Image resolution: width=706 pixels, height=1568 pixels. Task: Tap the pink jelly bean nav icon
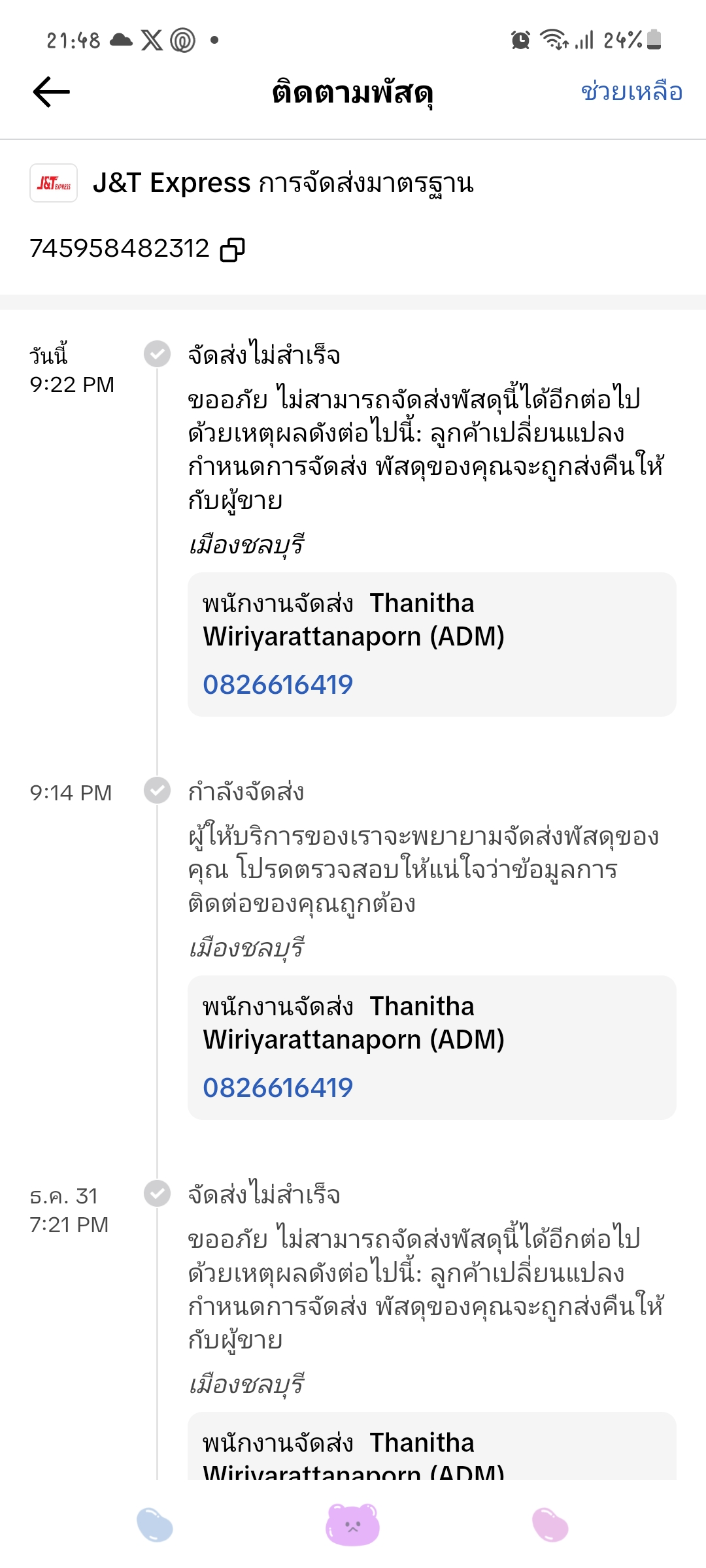coord(550,1524)
